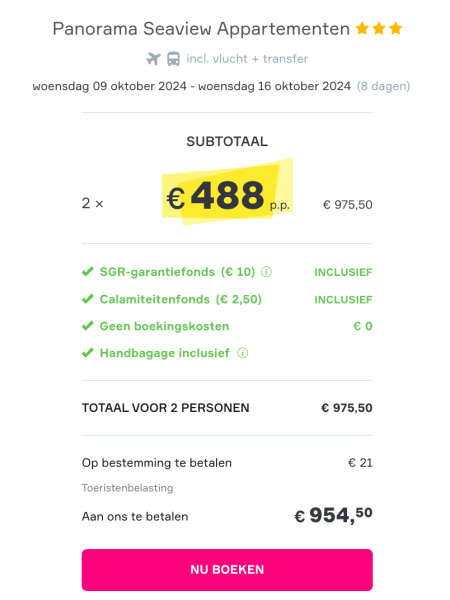Click checkmark next to Handbagage inclusief
Viewport: 450px width, 600px height.
click(88, 352)
